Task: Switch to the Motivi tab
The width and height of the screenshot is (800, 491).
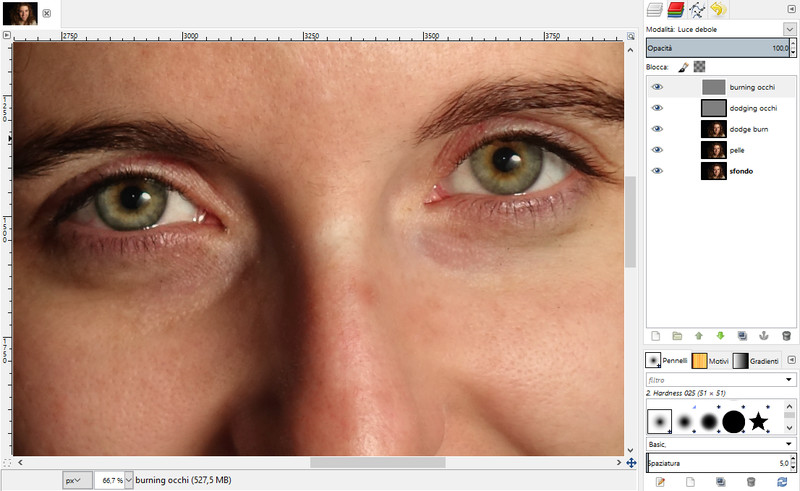Action: [710, 360]
